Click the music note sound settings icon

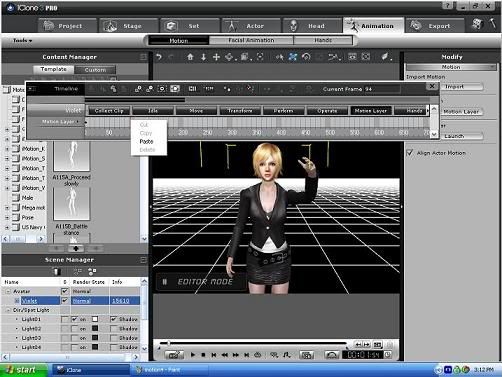[287, 355]
